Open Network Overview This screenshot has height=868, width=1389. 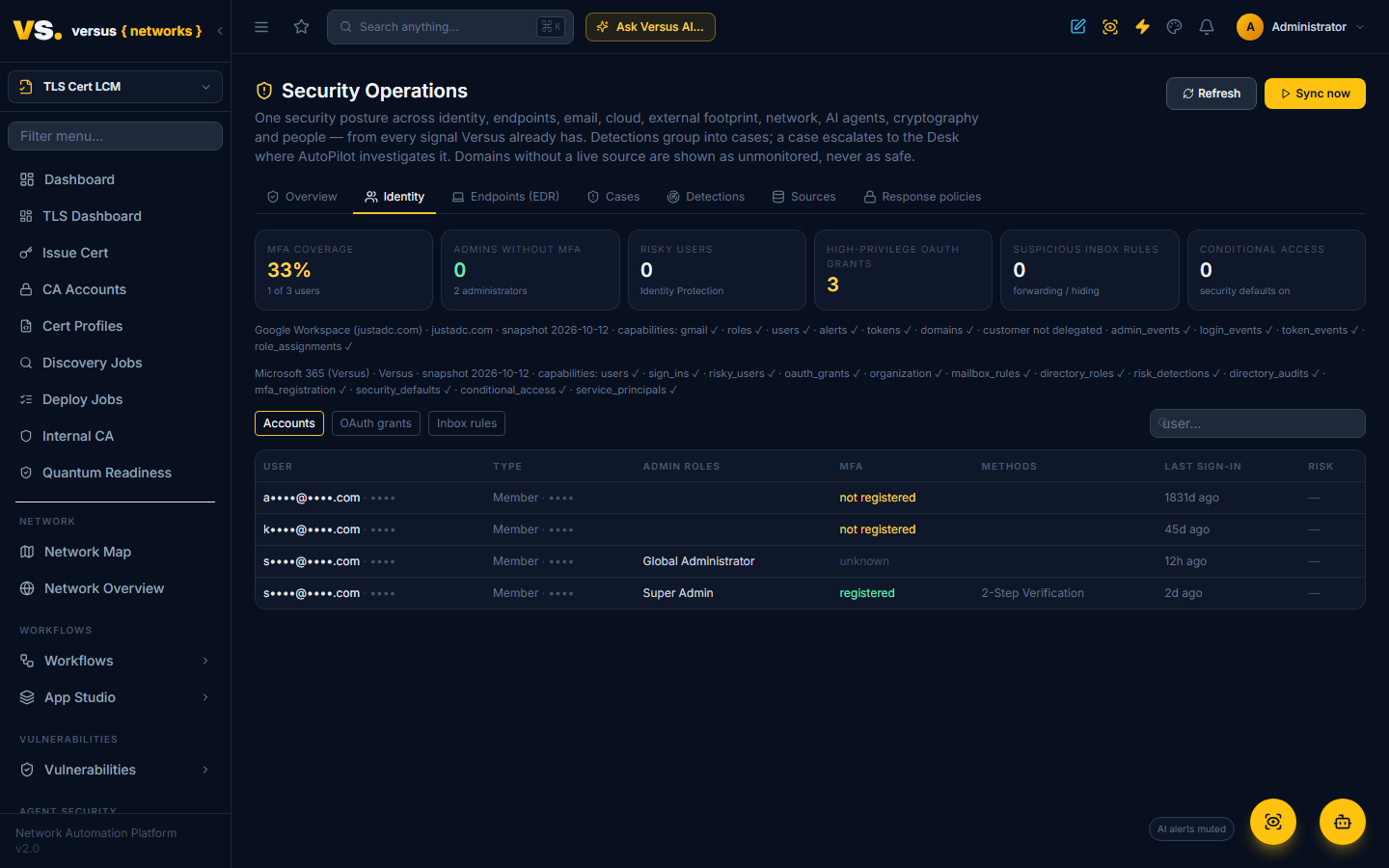[x=115, y=588]
